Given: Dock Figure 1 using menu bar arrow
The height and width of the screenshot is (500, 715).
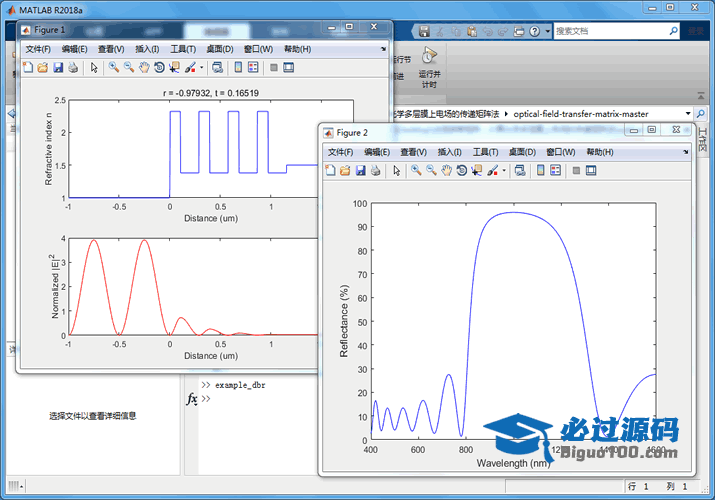Looking at the screenshot, I should pos(383,48).
